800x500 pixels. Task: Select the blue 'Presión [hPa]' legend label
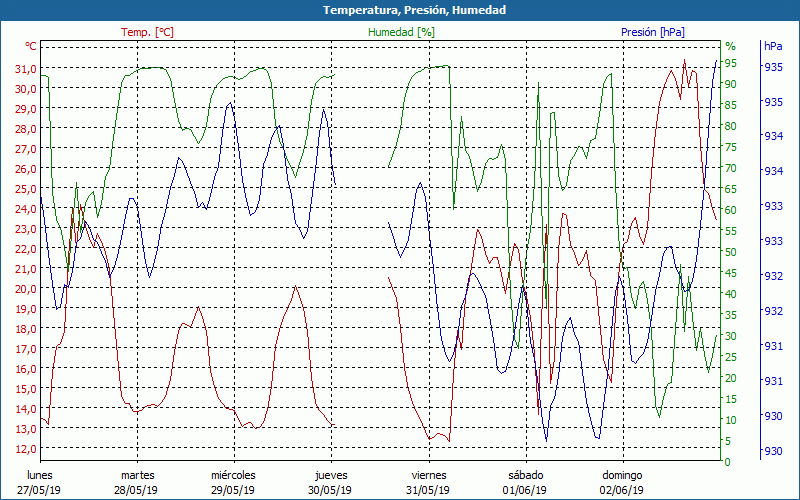(x=653, y=32)
